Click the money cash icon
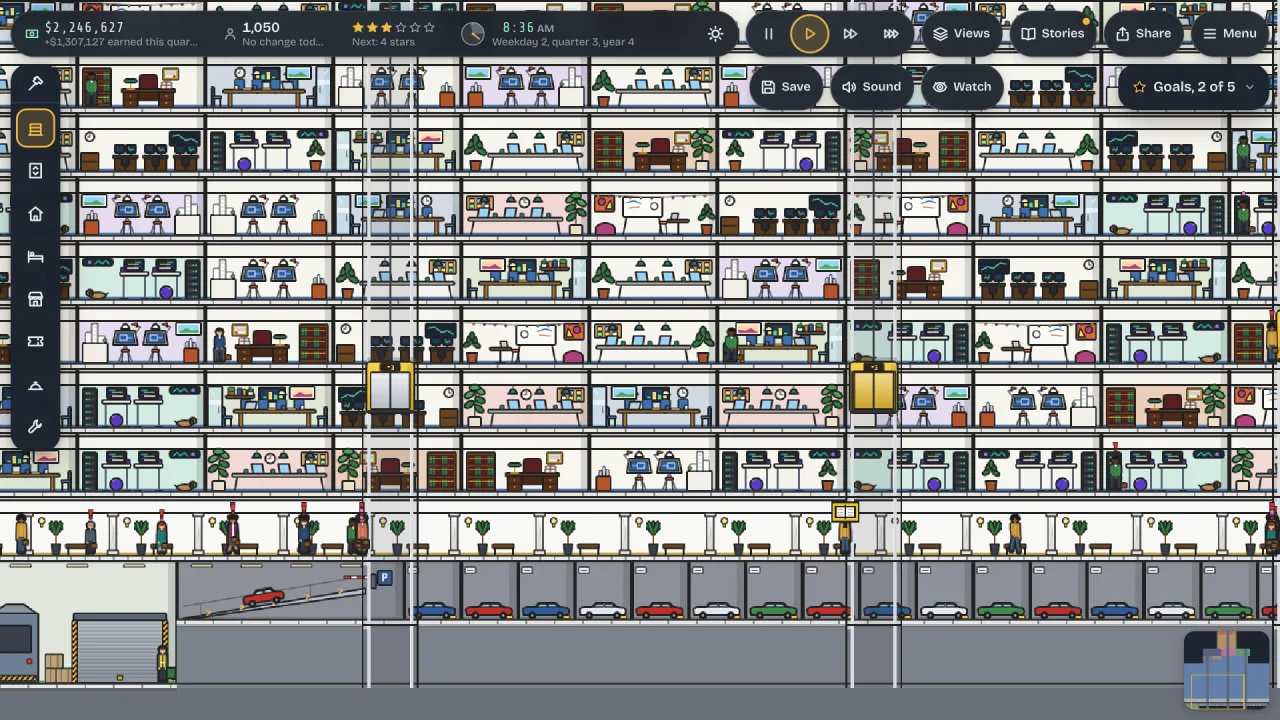Screen dimensions: 1280x720 coord(31,33)
